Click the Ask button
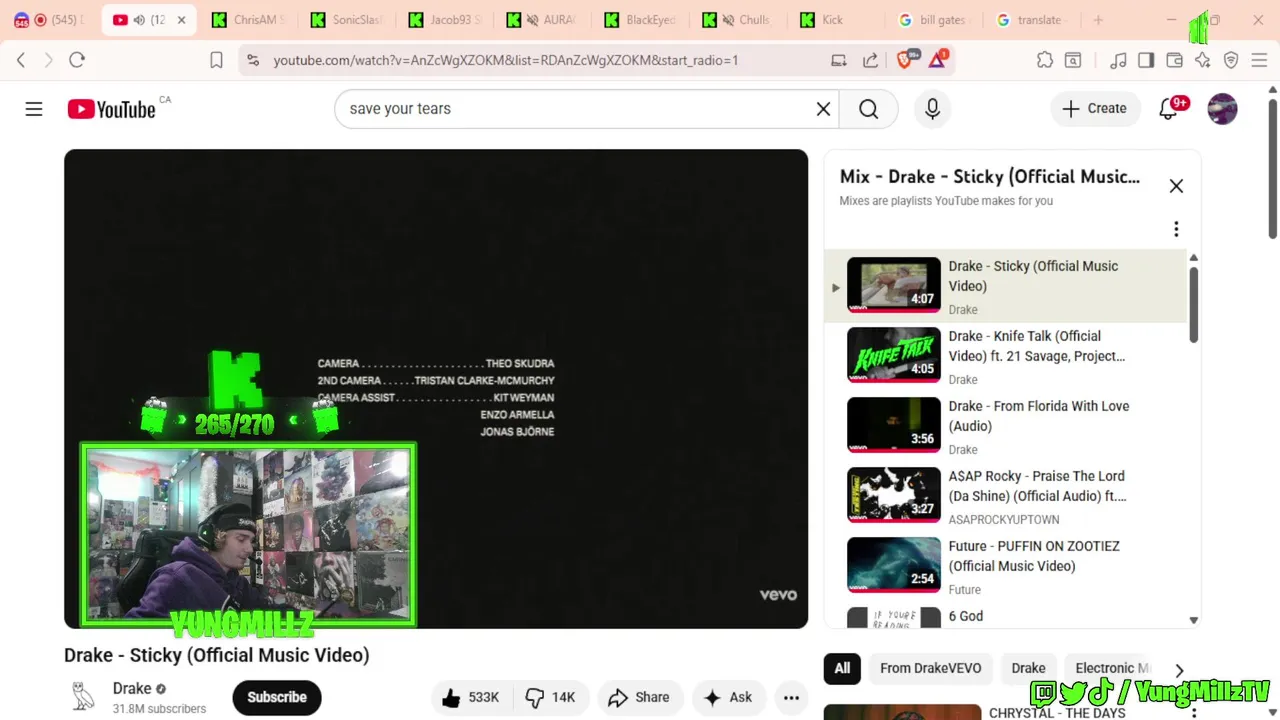This screenshot has width=1280, height=720. (728, 698)
